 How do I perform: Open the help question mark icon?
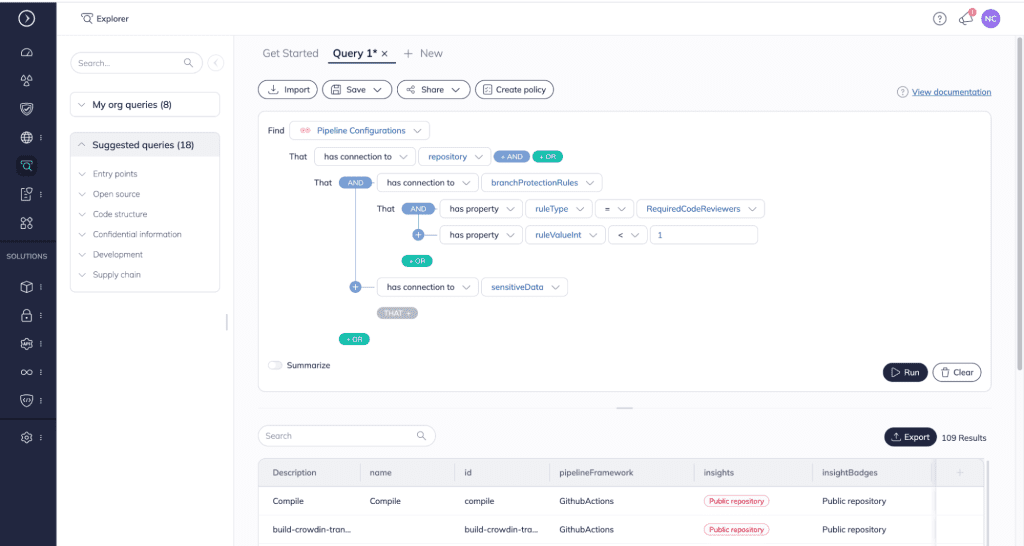(939, 18)
